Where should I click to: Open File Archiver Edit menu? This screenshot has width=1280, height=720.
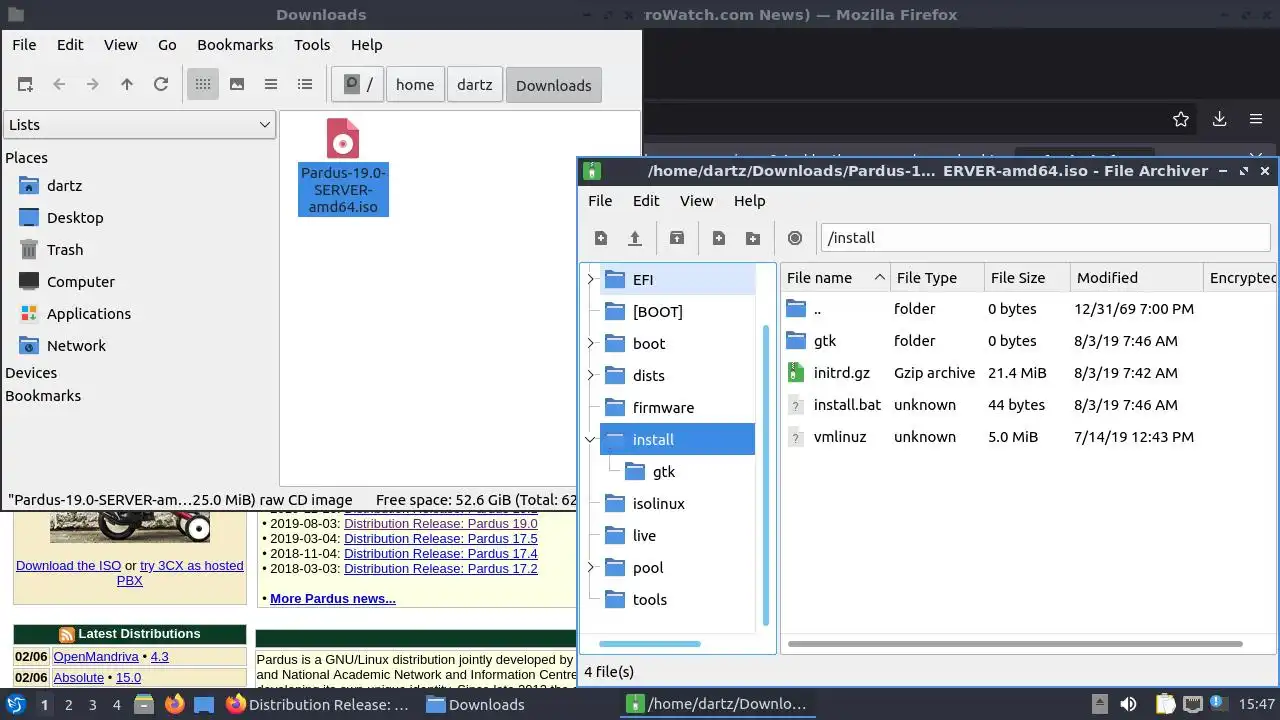[646, 201]
